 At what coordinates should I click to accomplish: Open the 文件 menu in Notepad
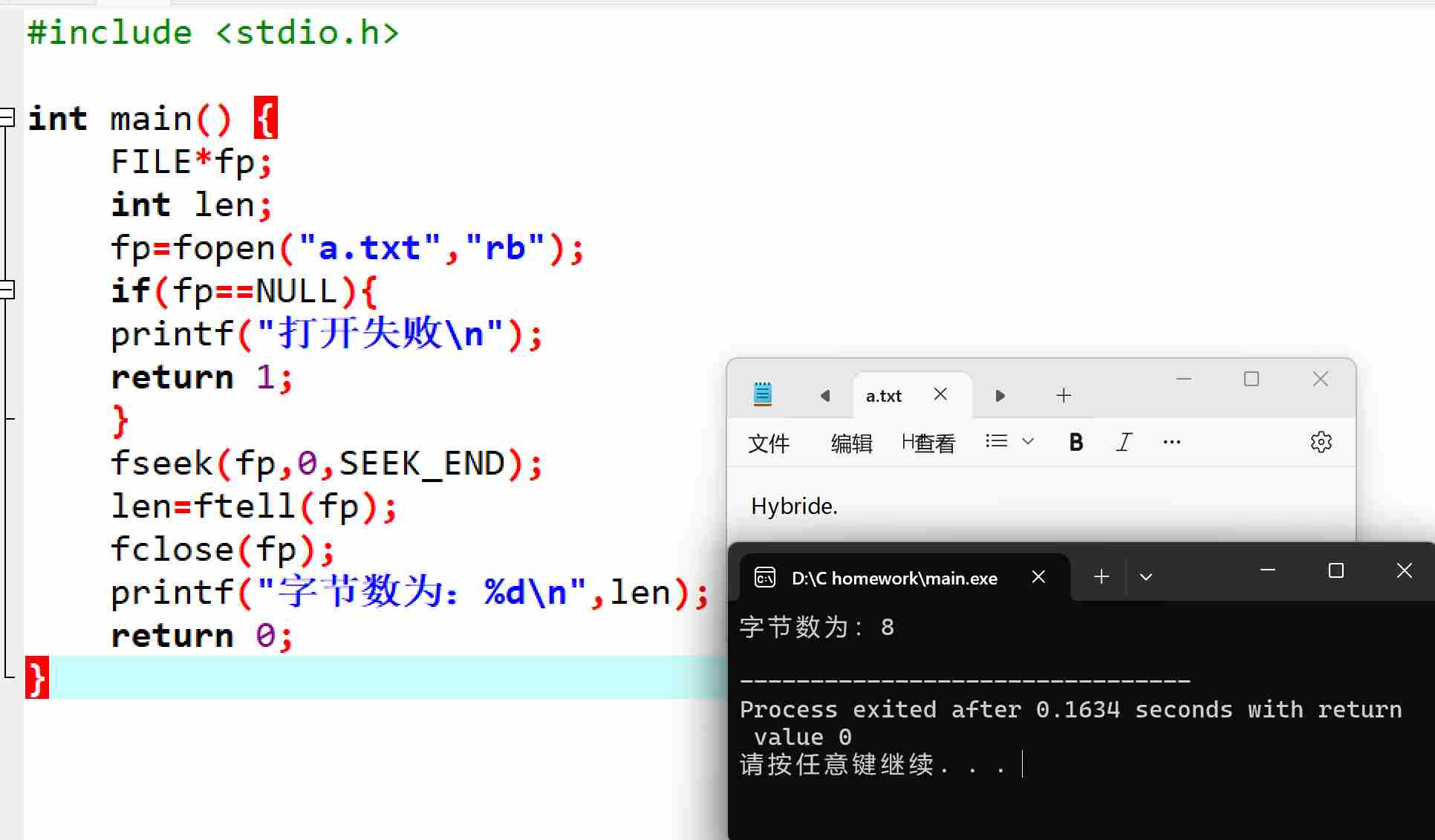point(769,443)
